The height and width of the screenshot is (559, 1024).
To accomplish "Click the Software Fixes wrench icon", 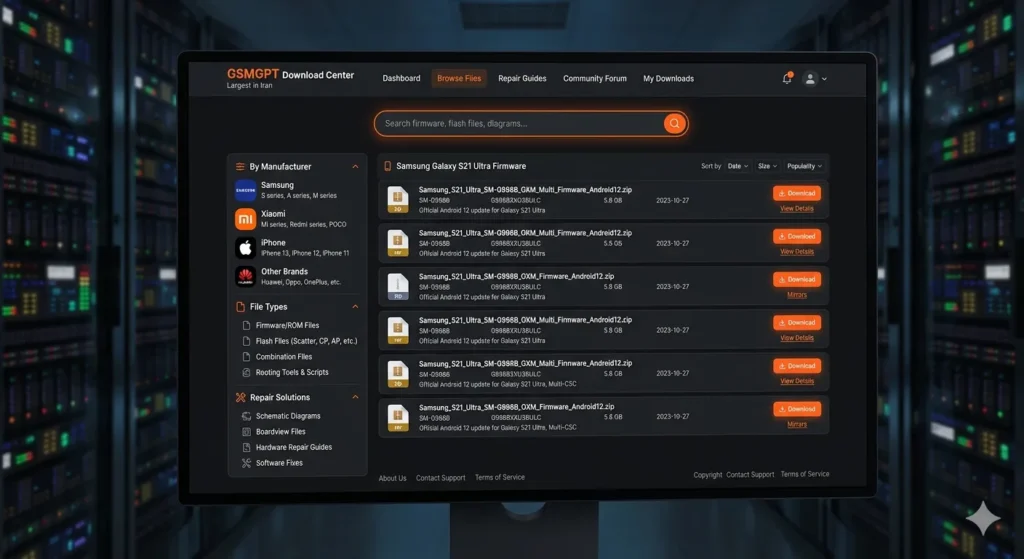I will pyautogui.click(x=246, y=463).
